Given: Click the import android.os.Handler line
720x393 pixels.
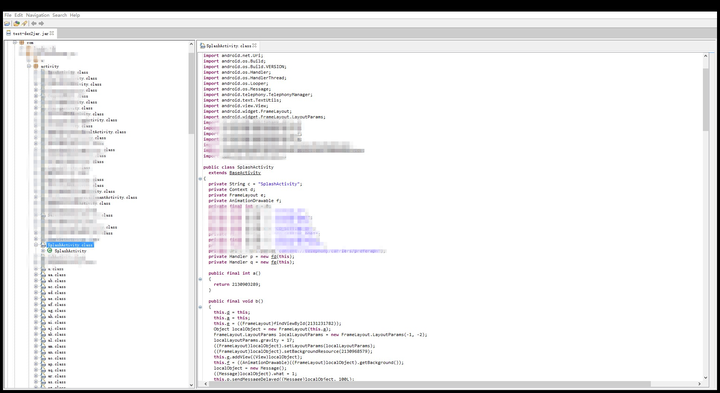Looking at the screenshot, I should [x=237, y=72].
